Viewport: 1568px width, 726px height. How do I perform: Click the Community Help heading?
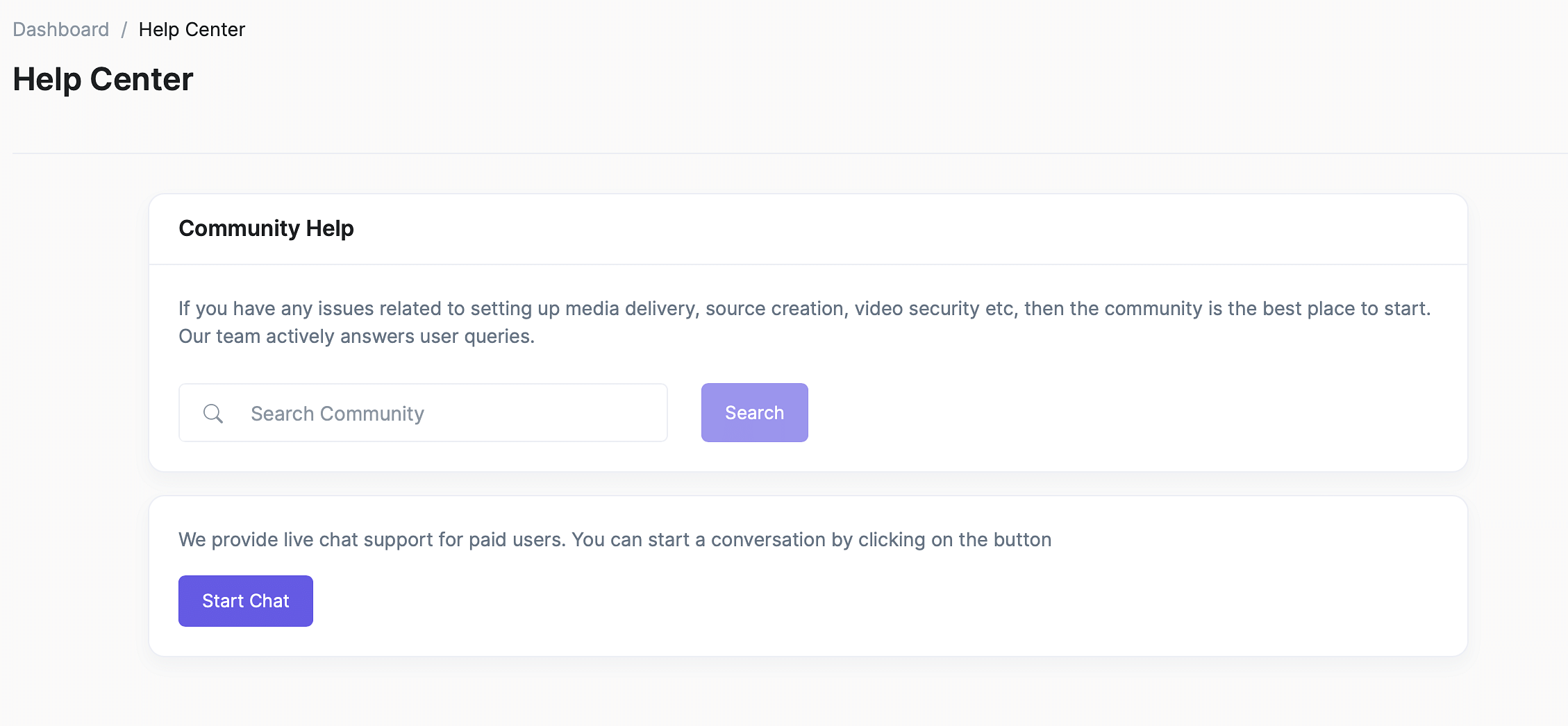266,228
